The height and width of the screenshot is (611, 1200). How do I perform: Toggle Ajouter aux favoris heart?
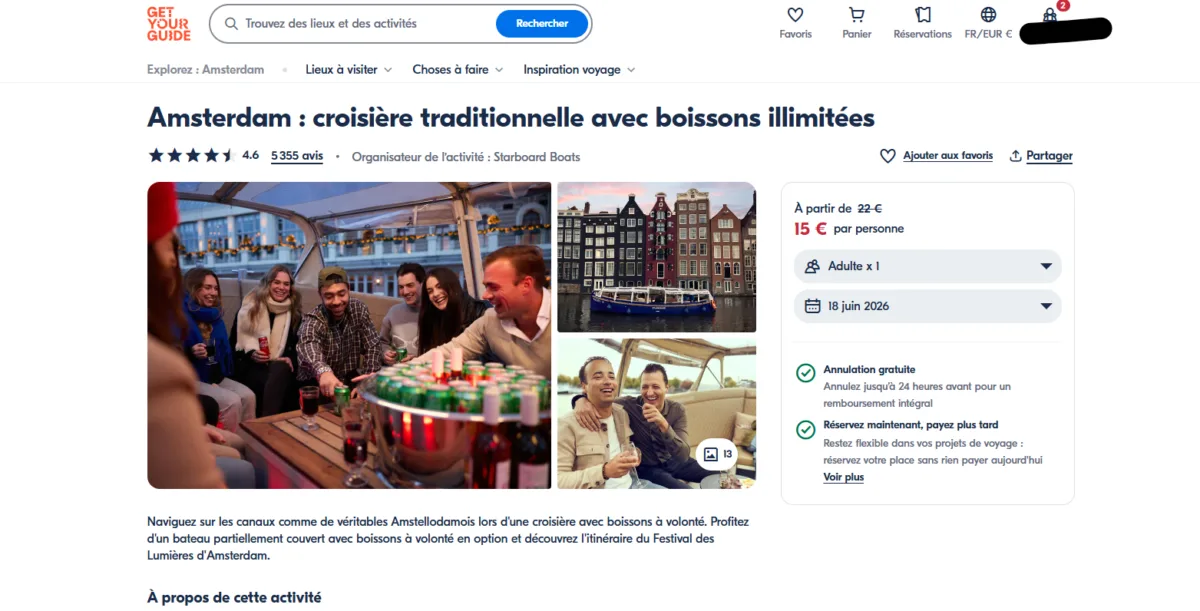[x=887, y=156]
